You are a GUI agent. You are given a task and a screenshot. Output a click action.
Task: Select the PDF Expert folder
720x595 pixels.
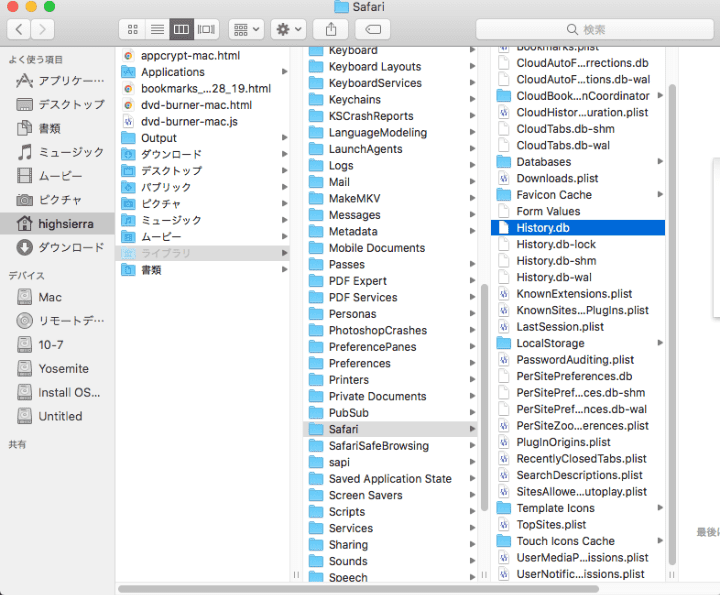pyautogui.click(x=390, y=281)
